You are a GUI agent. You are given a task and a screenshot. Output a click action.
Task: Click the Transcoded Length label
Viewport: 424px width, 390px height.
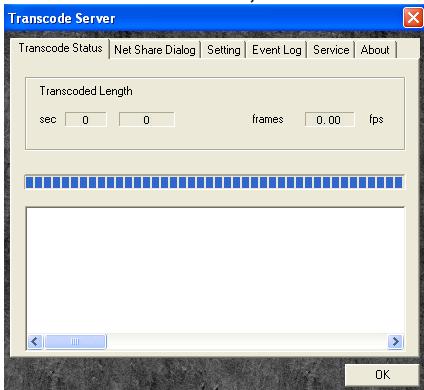(x=86, y=91)
